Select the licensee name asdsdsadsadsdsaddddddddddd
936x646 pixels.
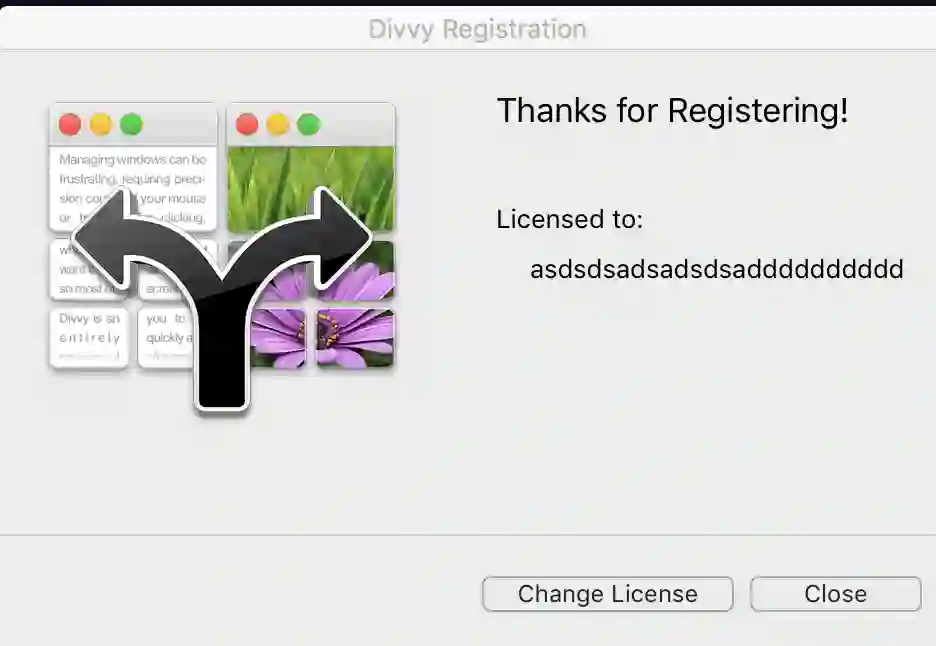(x=716, y=269)
